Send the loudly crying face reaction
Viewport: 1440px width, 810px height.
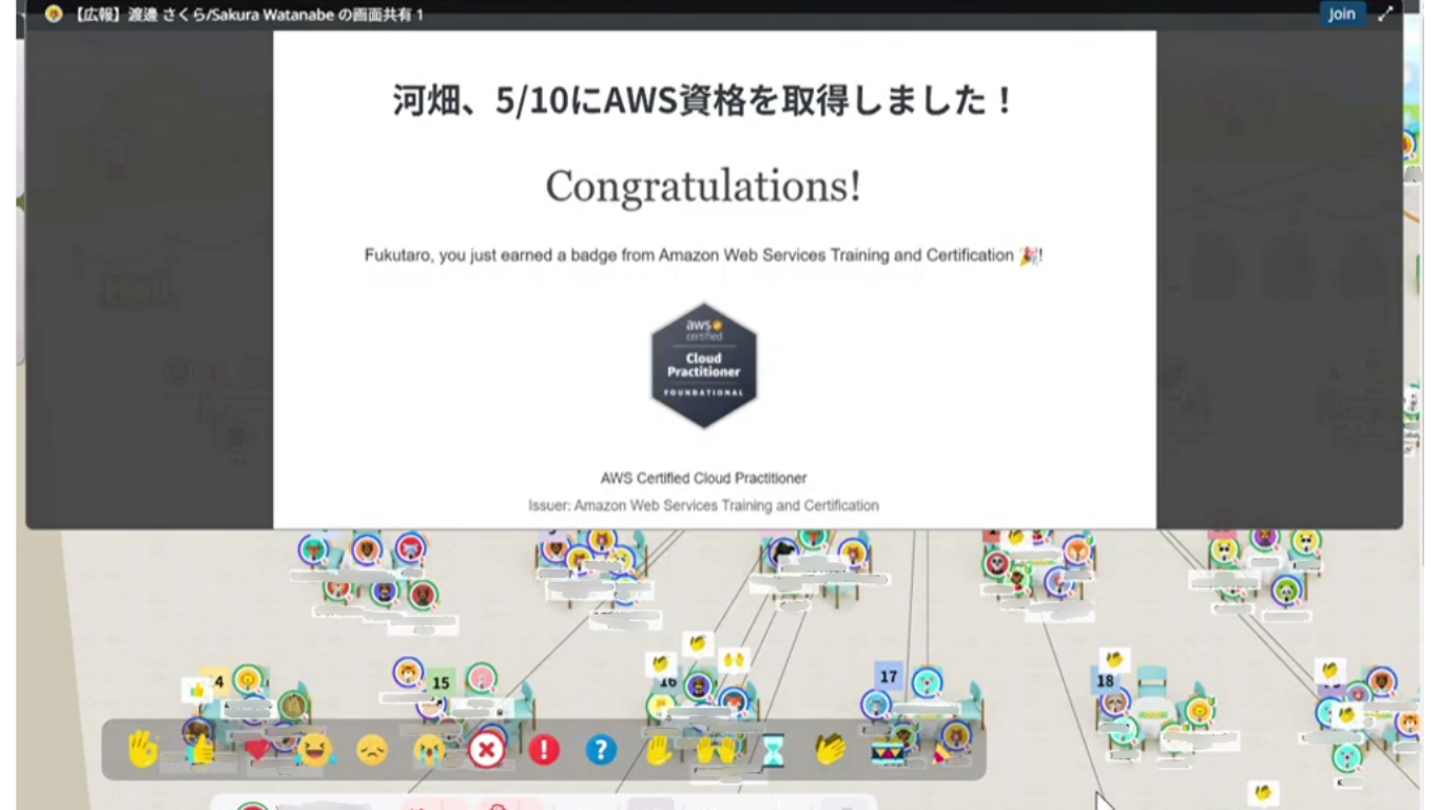[430, 749]
